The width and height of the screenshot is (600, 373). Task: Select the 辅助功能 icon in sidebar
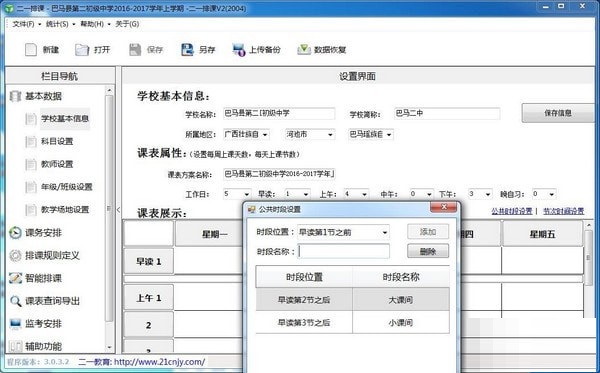click(15, 346)
